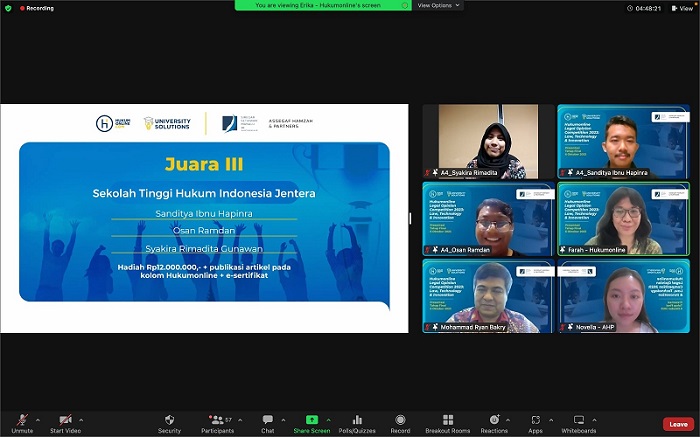Expand share options arrow beside Share Screen

point(329,420)
